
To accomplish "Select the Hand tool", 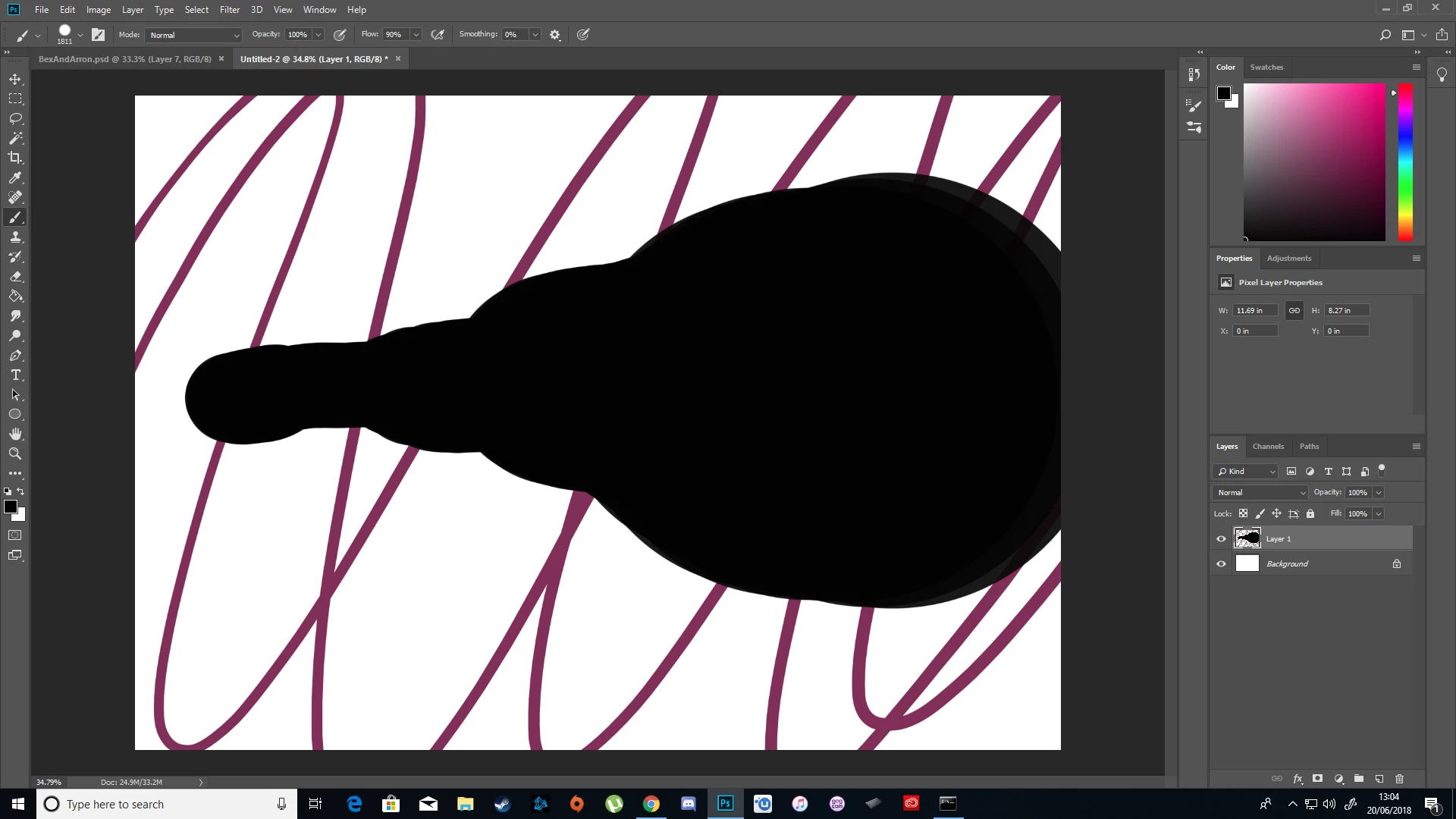I will coord(15,434).
